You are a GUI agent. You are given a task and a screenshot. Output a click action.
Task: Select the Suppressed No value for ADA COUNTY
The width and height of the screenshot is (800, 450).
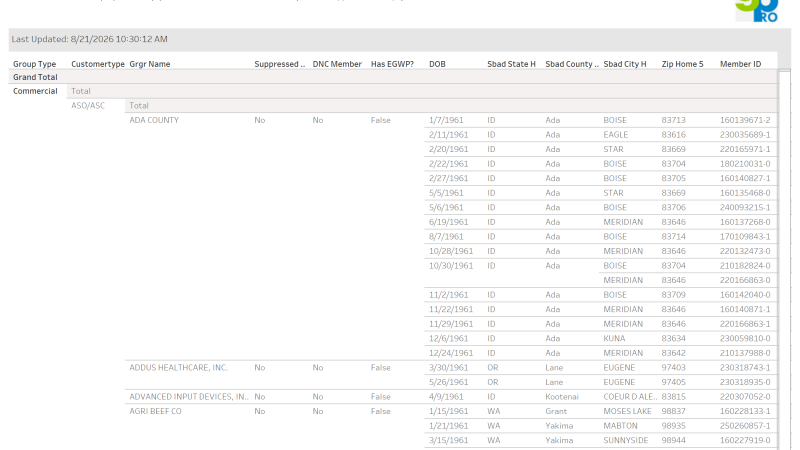[260, 120]
